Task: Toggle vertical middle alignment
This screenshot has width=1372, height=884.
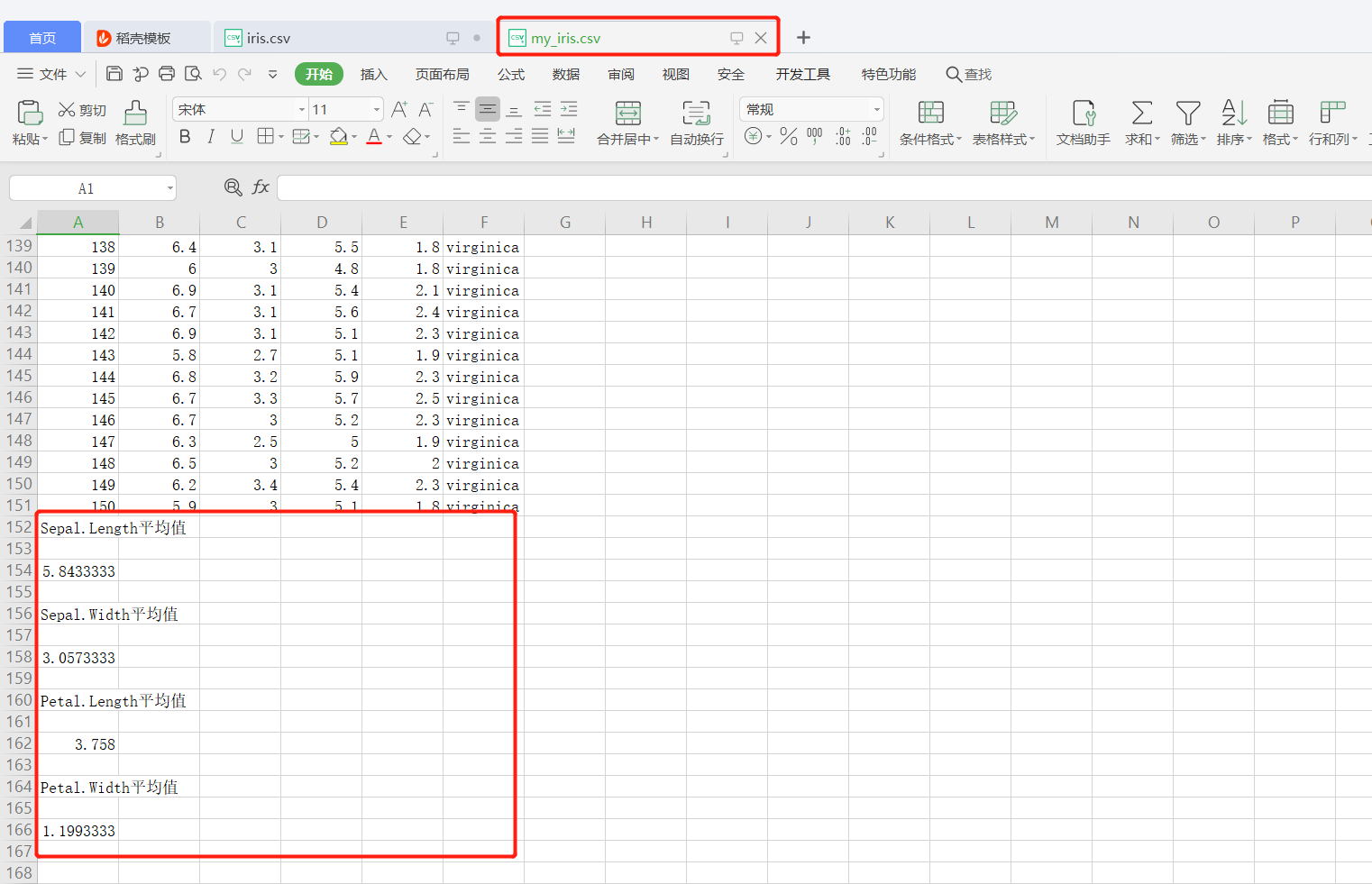Action: [488, 109]
